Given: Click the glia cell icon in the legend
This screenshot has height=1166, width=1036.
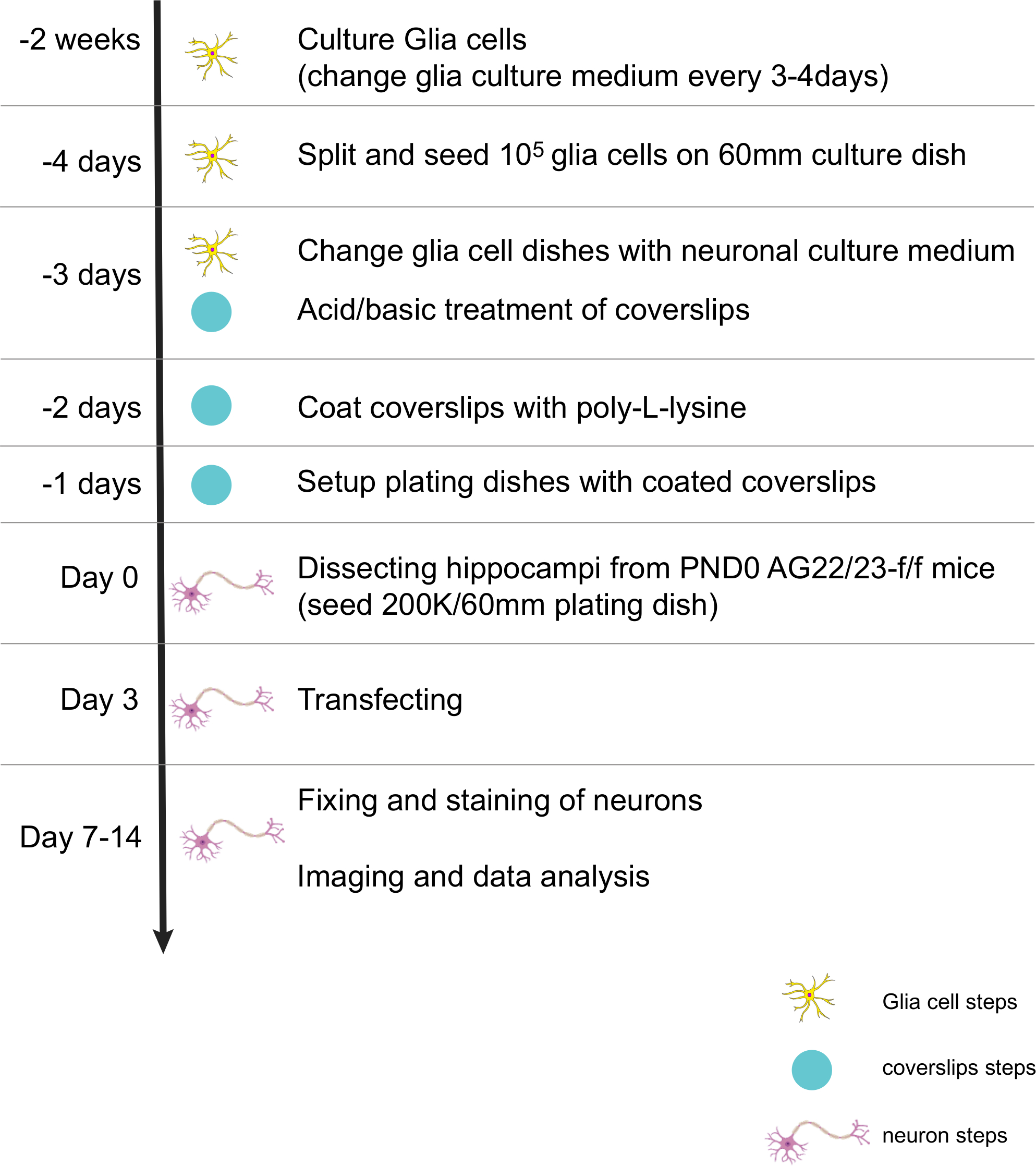Looking at the screenshot, I should point(808,997).
